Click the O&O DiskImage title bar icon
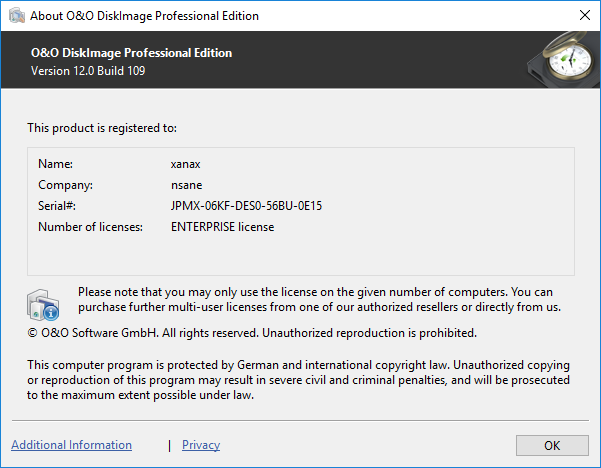 (16, 15)
